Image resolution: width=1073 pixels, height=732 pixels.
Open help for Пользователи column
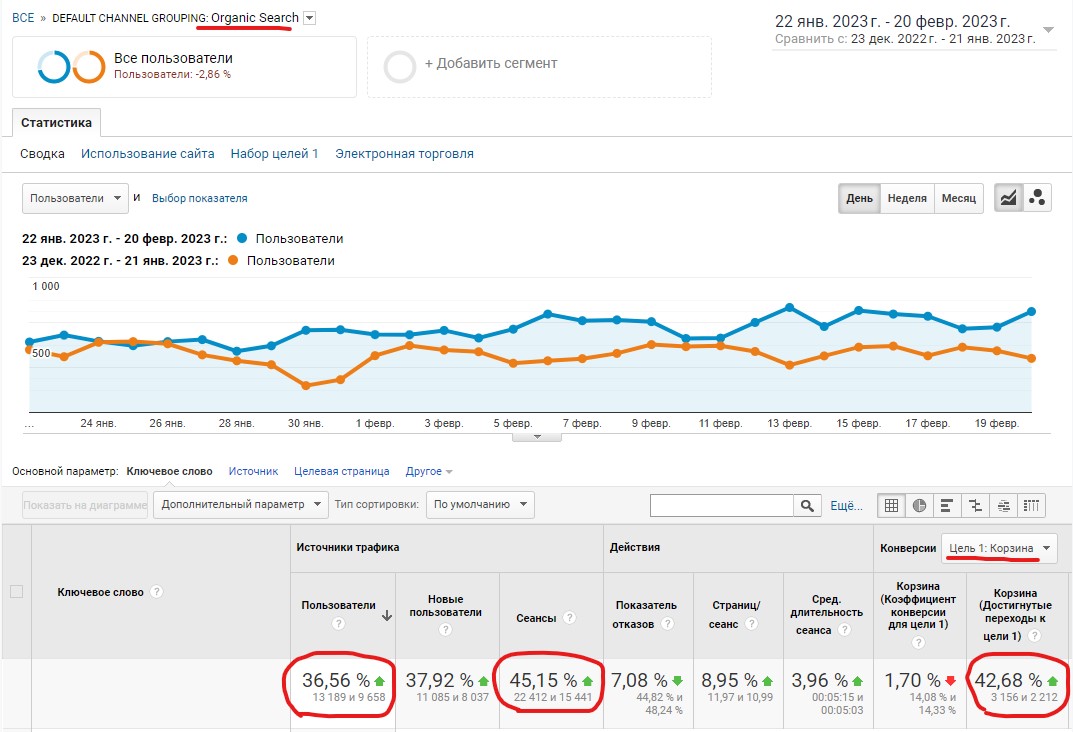pyautogui.click(x=338, y=623)
